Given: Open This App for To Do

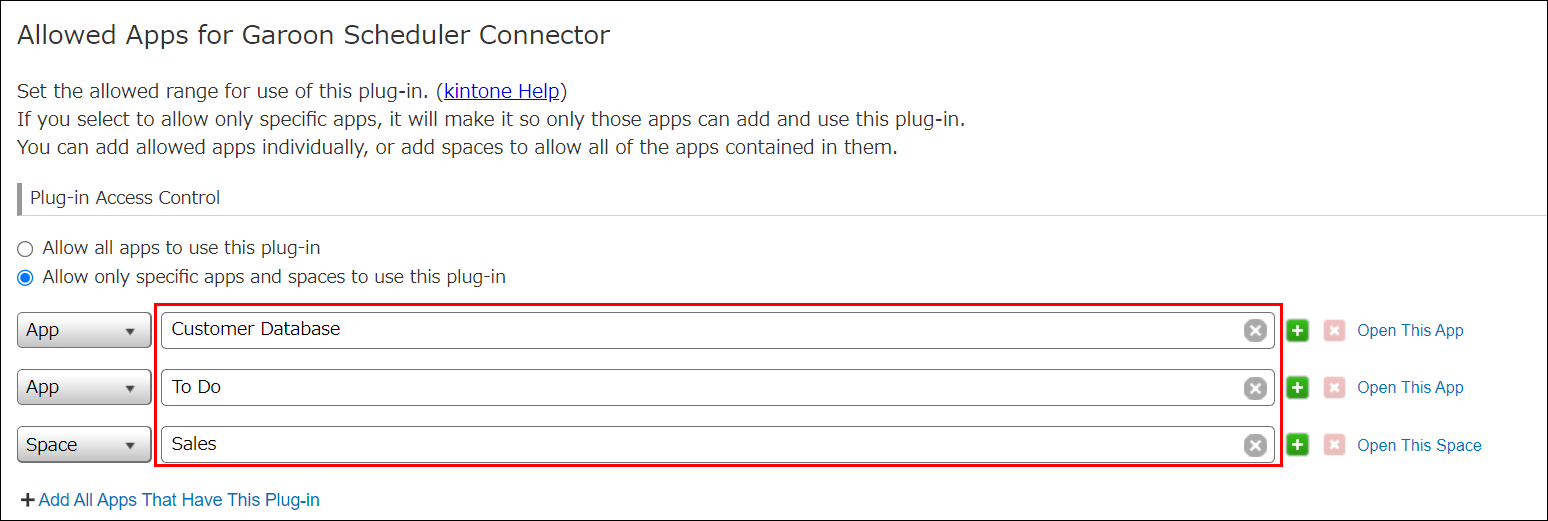Looking at the screenshot, I should [x=1410, y=388].
